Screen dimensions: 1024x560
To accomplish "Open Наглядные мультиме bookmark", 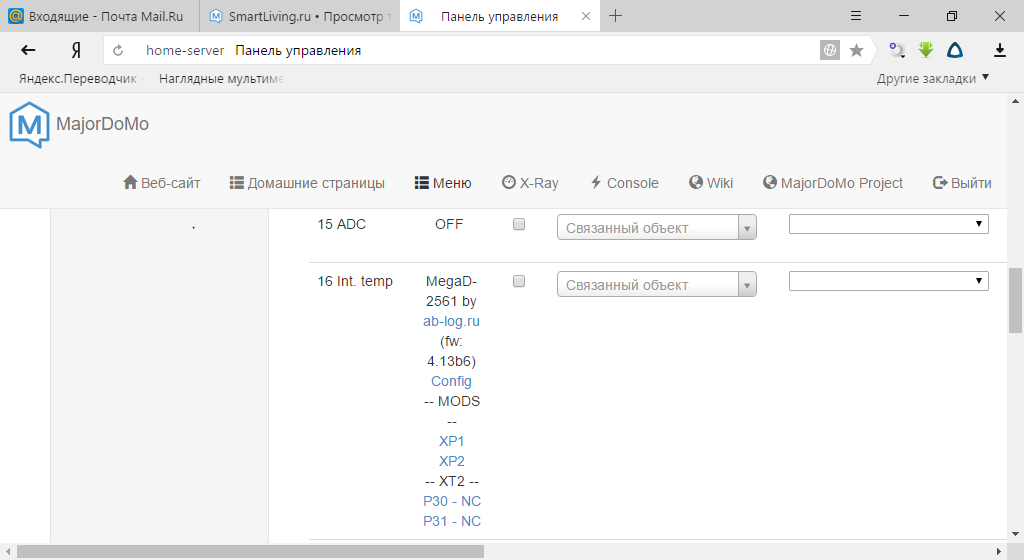I will click(x=221, y=78).
